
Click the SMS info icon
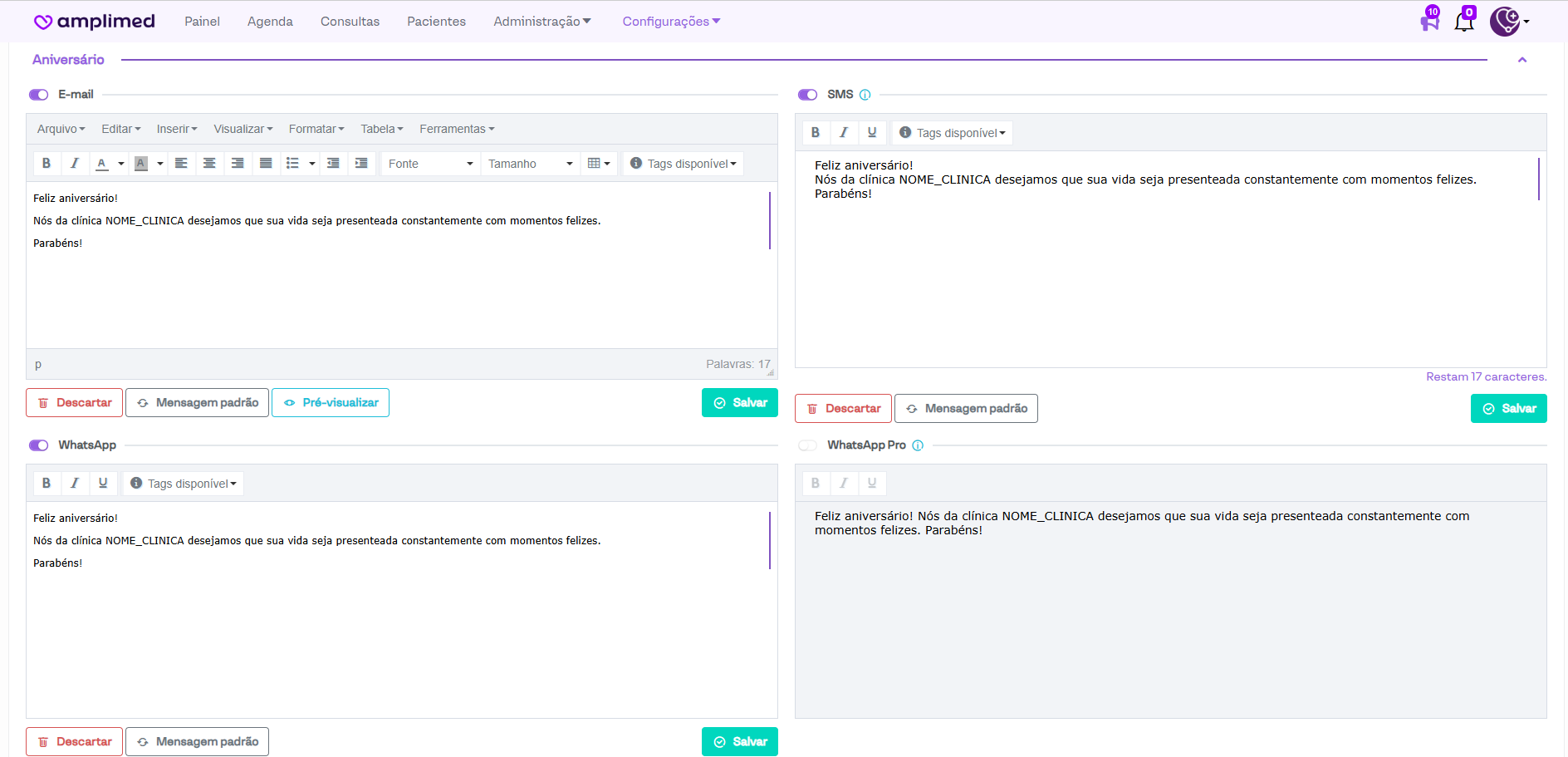coord(865,95)
